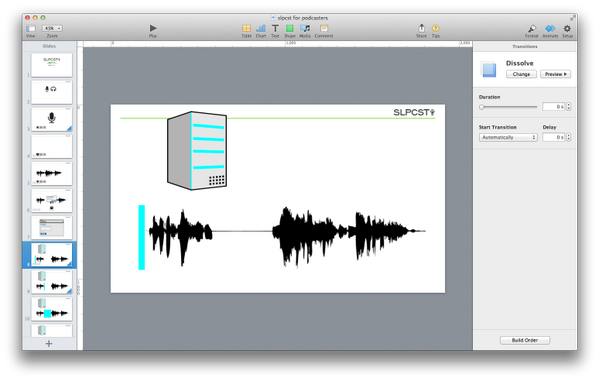Screen dimensions: 599x381
Task: Select slide 5 waveform thumbnail
Action: 52,173
